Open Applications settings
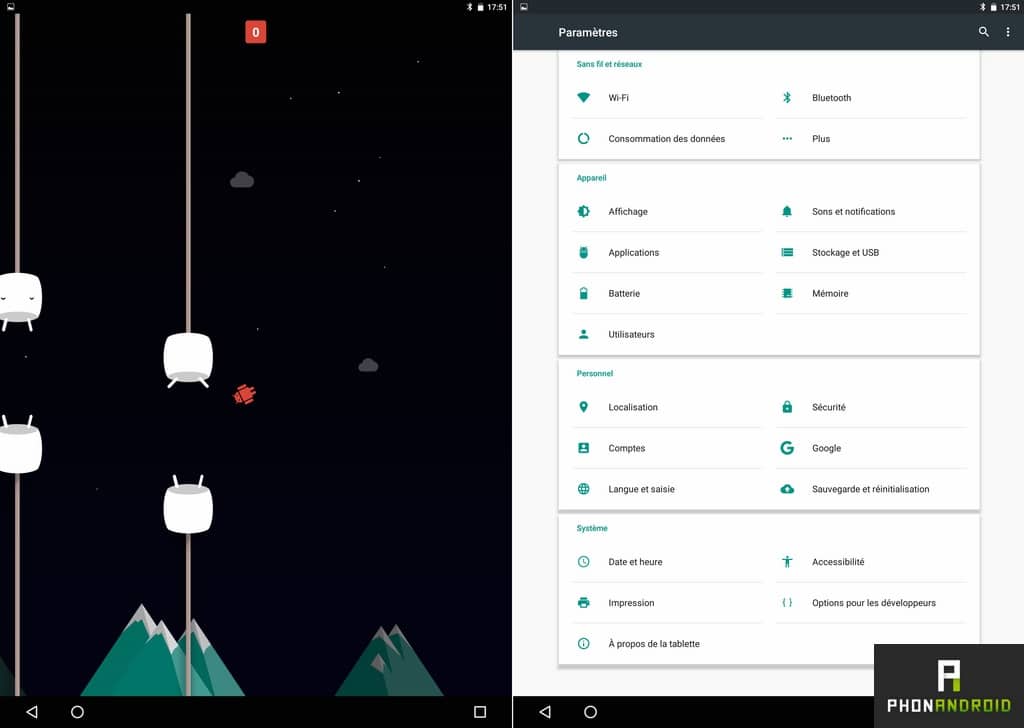 point(667,253)
